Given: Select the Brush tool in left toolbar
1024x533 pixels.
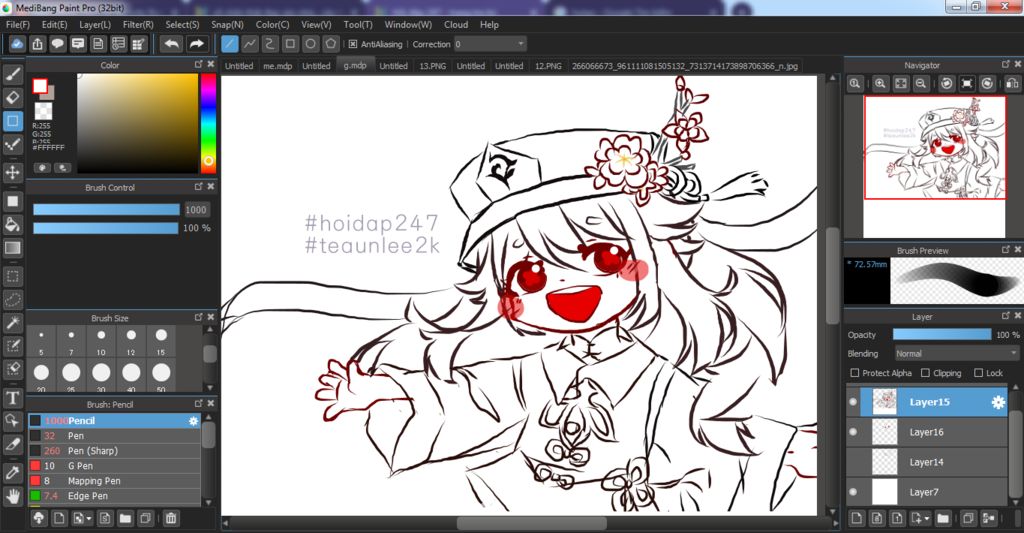Looking at the screenshot, I should [x=12, y=74].
